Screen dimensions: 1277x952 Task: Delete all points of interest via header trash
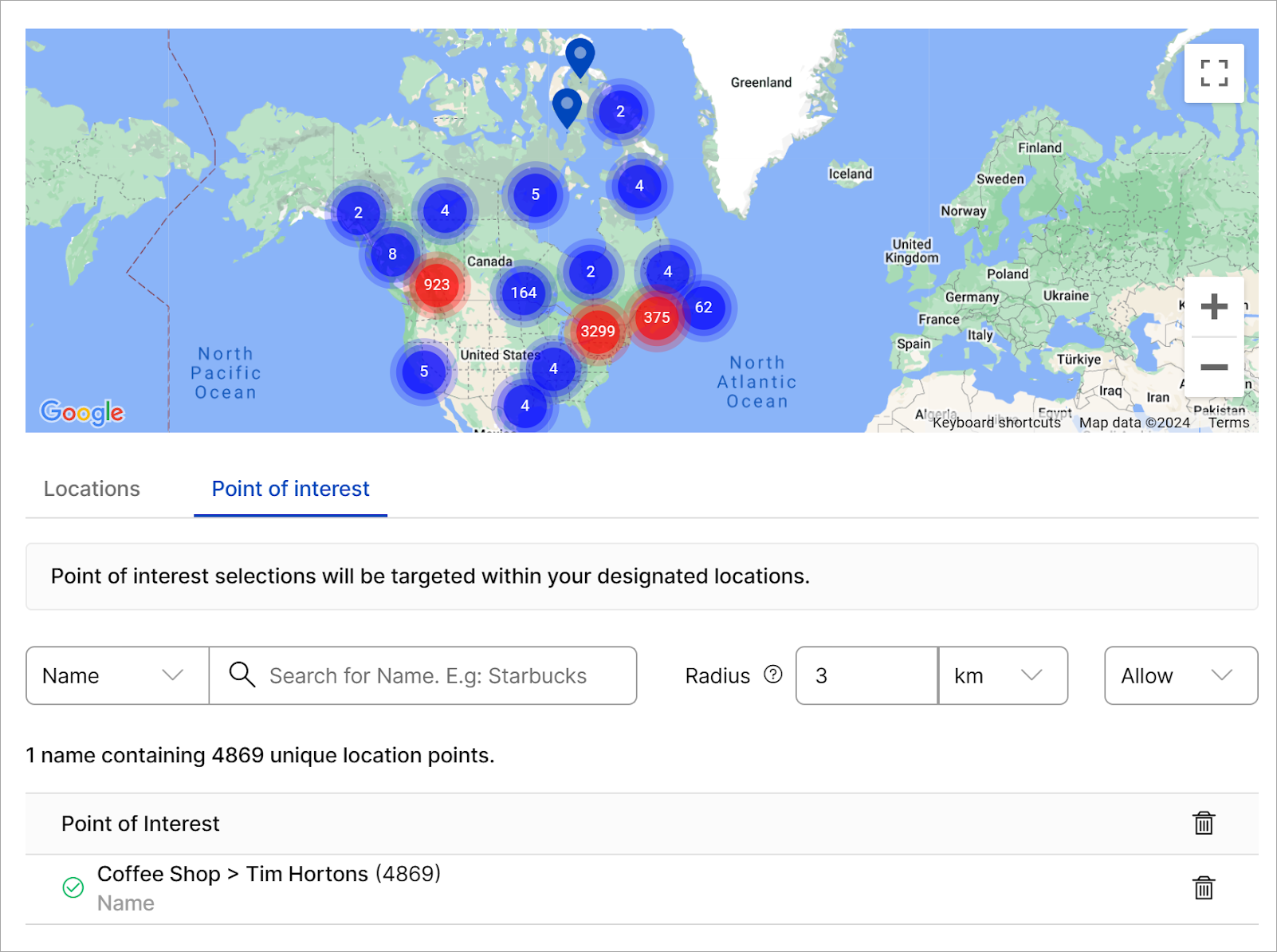pyautogui.click(x=1203, y=823)
